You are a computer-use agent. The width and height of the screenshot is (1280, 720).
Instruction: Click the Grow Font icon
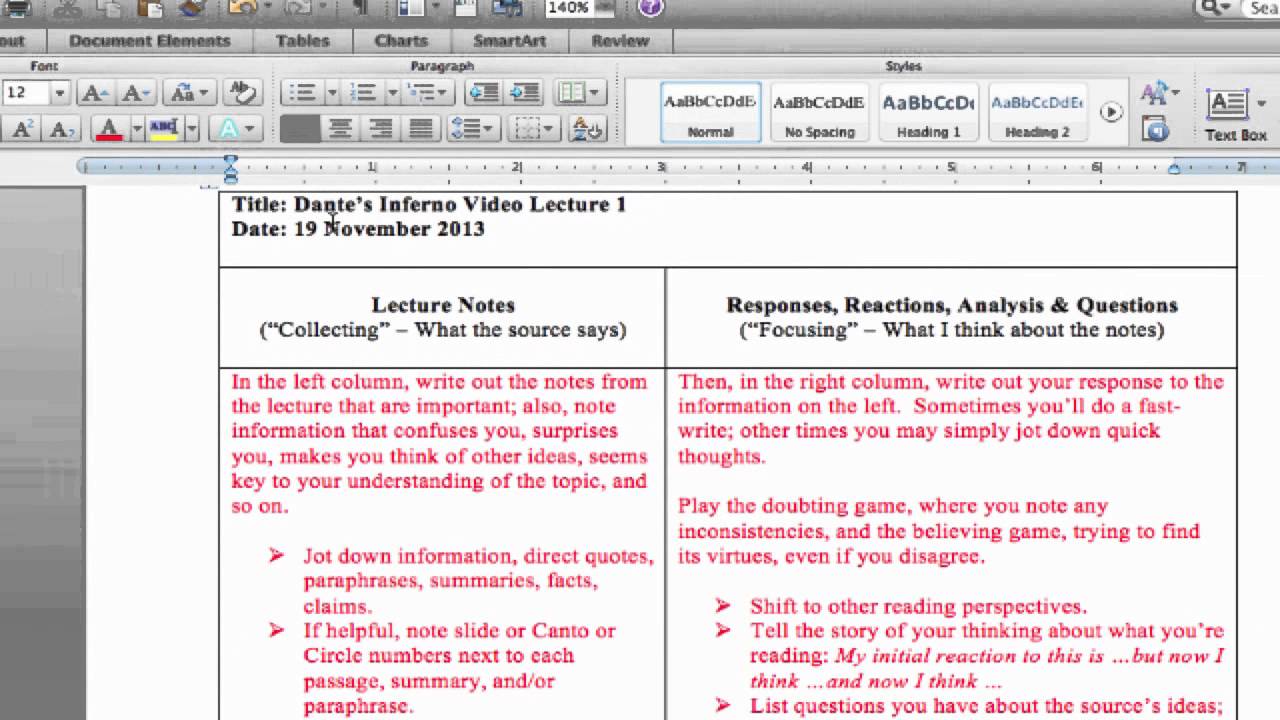[x=93, y=93]
